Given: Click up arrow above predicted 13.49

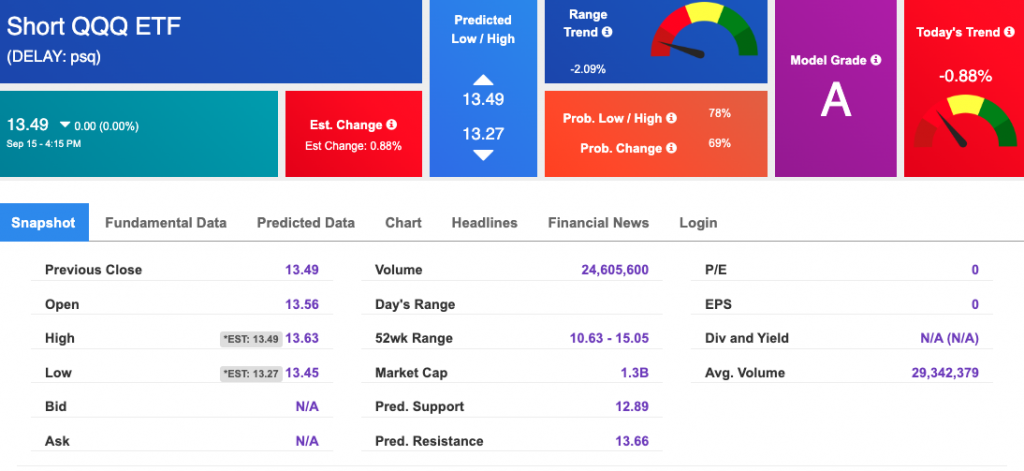Looking at the screenshot, I should pyautogui.click(x=483, y=80).
